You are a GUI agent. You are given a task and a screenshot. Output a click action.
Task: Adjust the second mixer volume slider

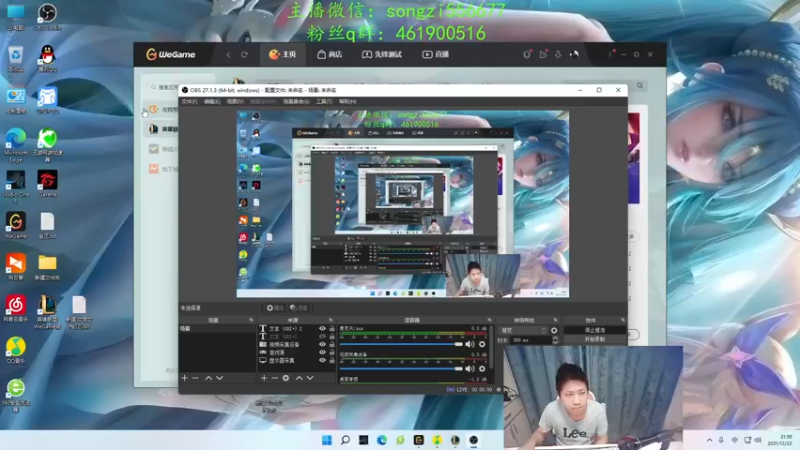click(401, 368)
